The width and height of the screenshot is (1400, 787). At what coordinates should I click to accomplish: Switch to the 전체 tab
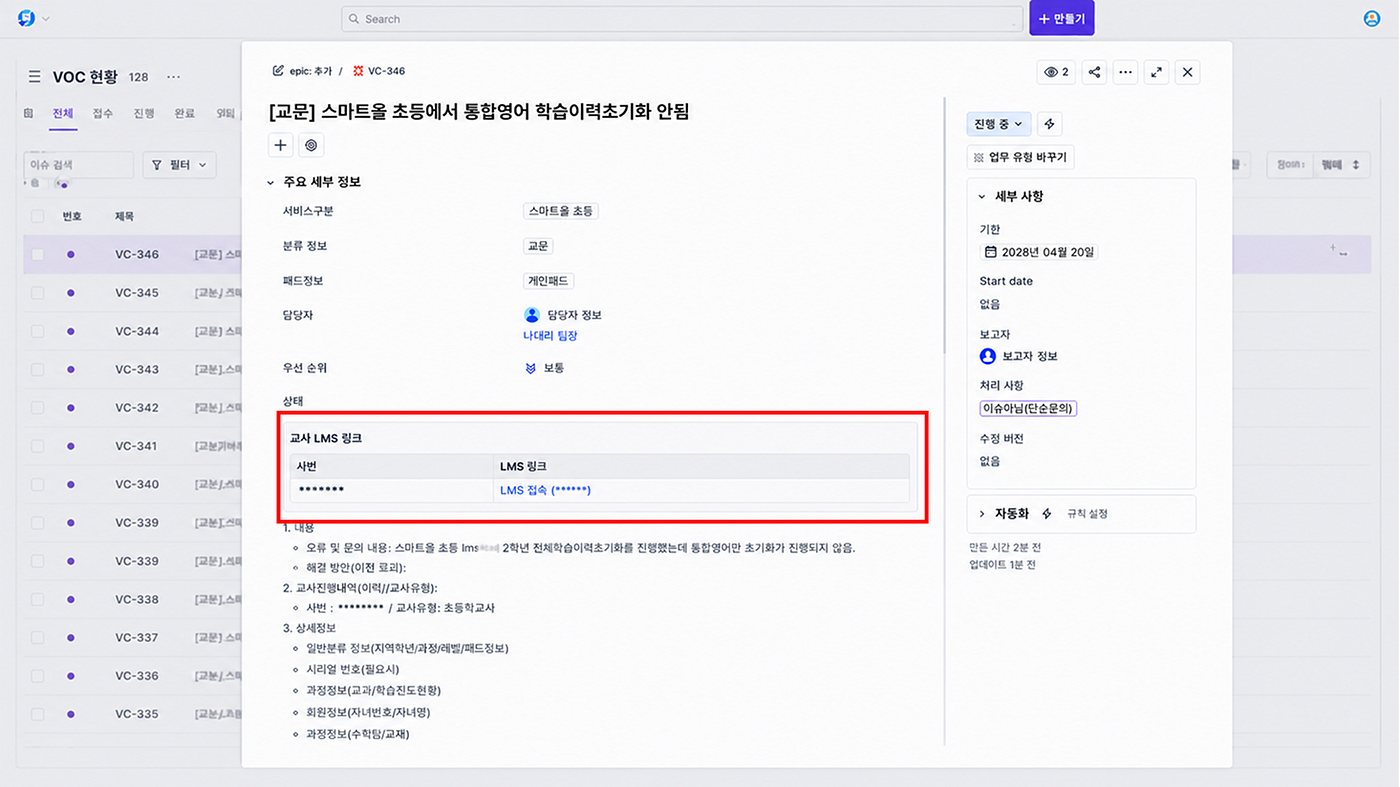[x=63, y=114]
